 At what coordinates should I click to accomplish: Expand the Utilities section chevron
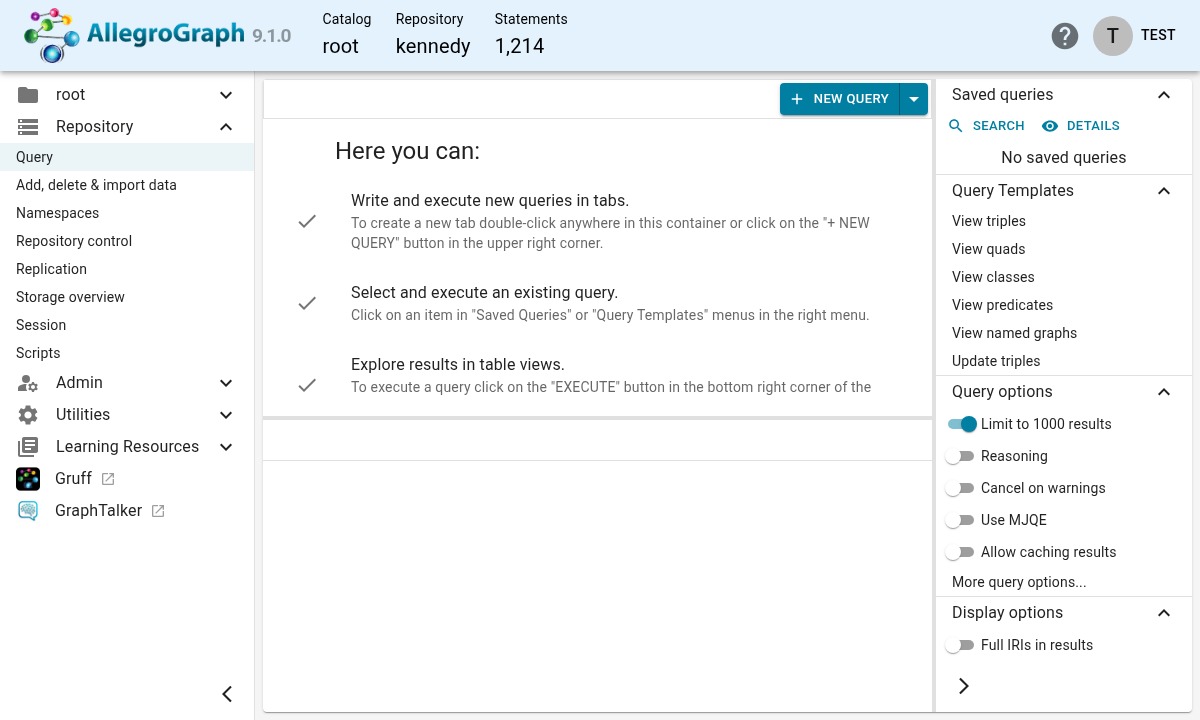coord(226,415)
